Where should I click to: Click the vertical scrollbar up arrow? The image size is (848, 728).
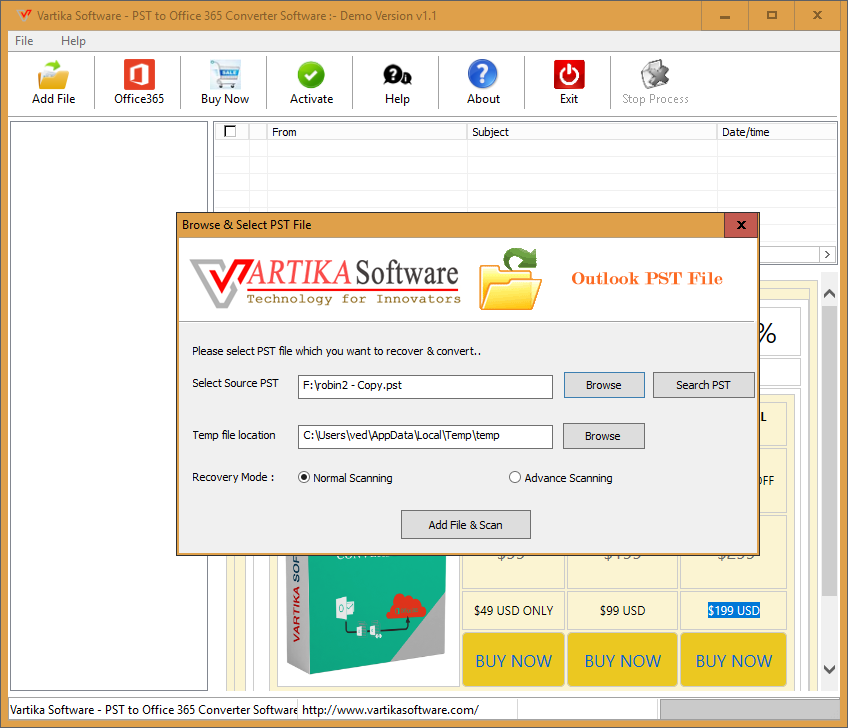tap(829, 294)
